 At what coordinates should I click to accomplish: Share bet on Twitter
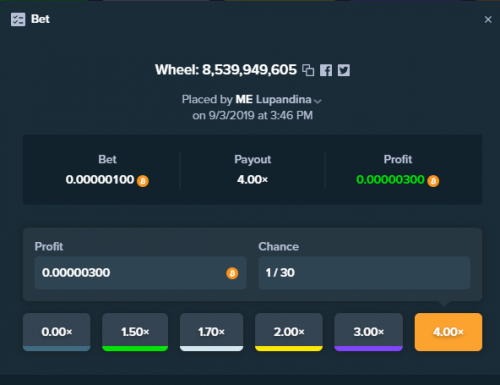tap(344, 70)
